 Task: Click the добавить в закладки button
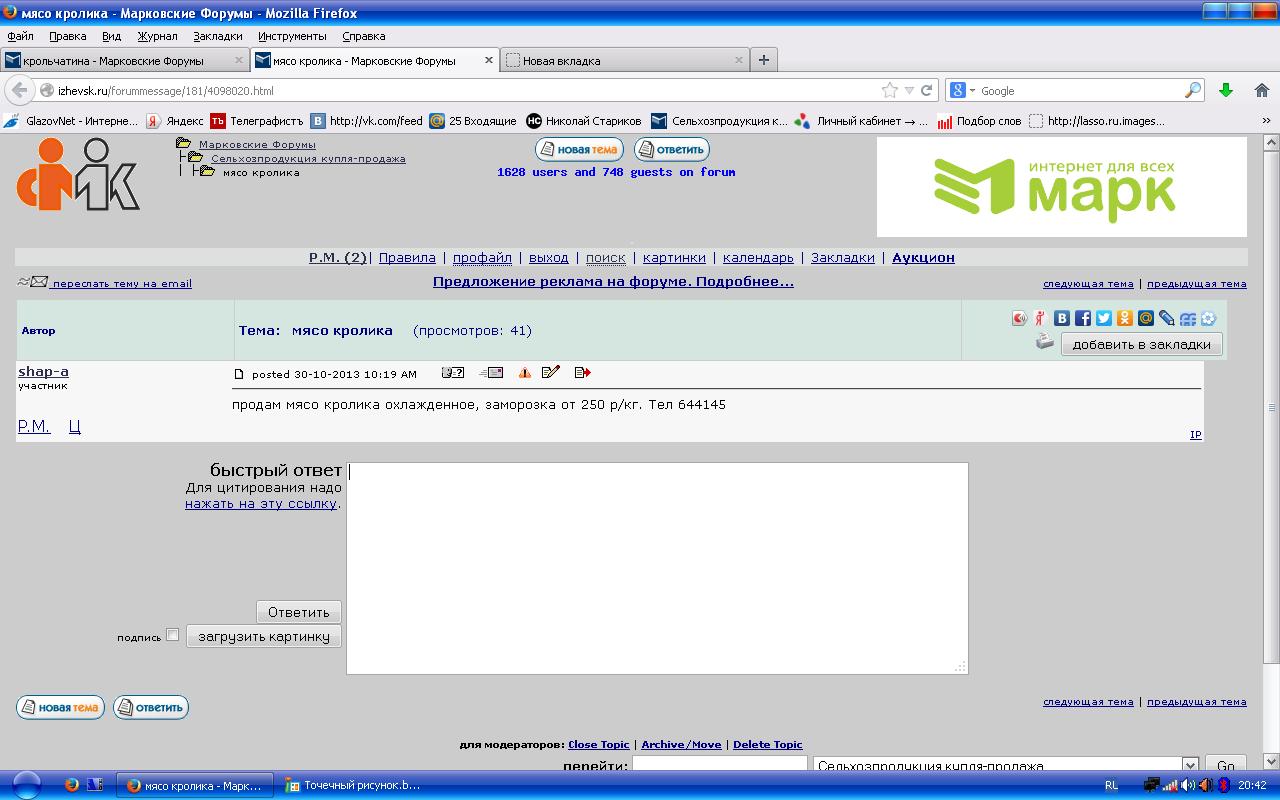(x=1141, y=345)
